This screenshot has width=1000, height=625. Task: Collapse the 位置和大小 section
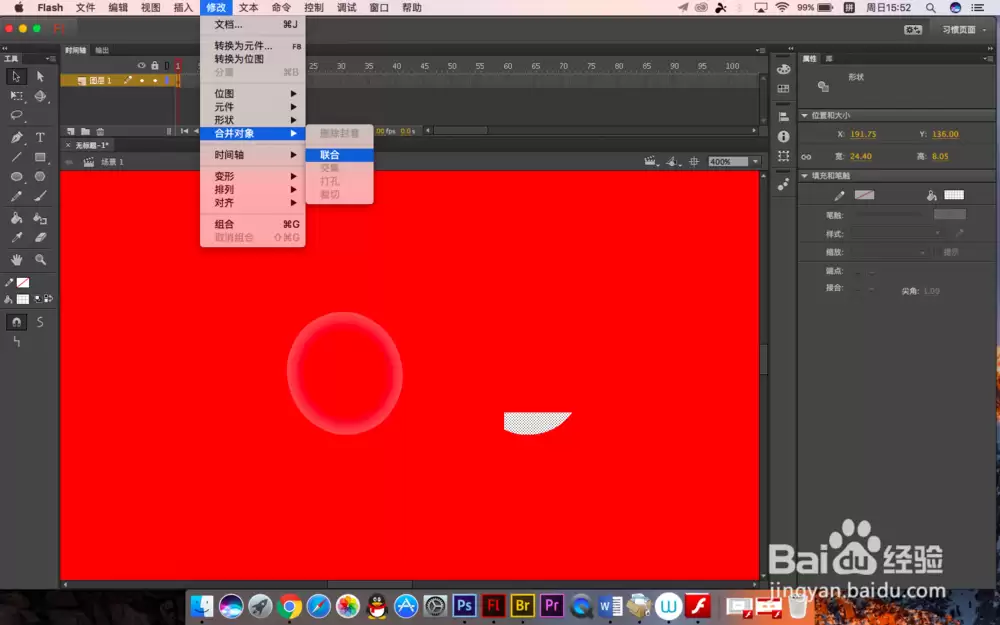point(805,115)
